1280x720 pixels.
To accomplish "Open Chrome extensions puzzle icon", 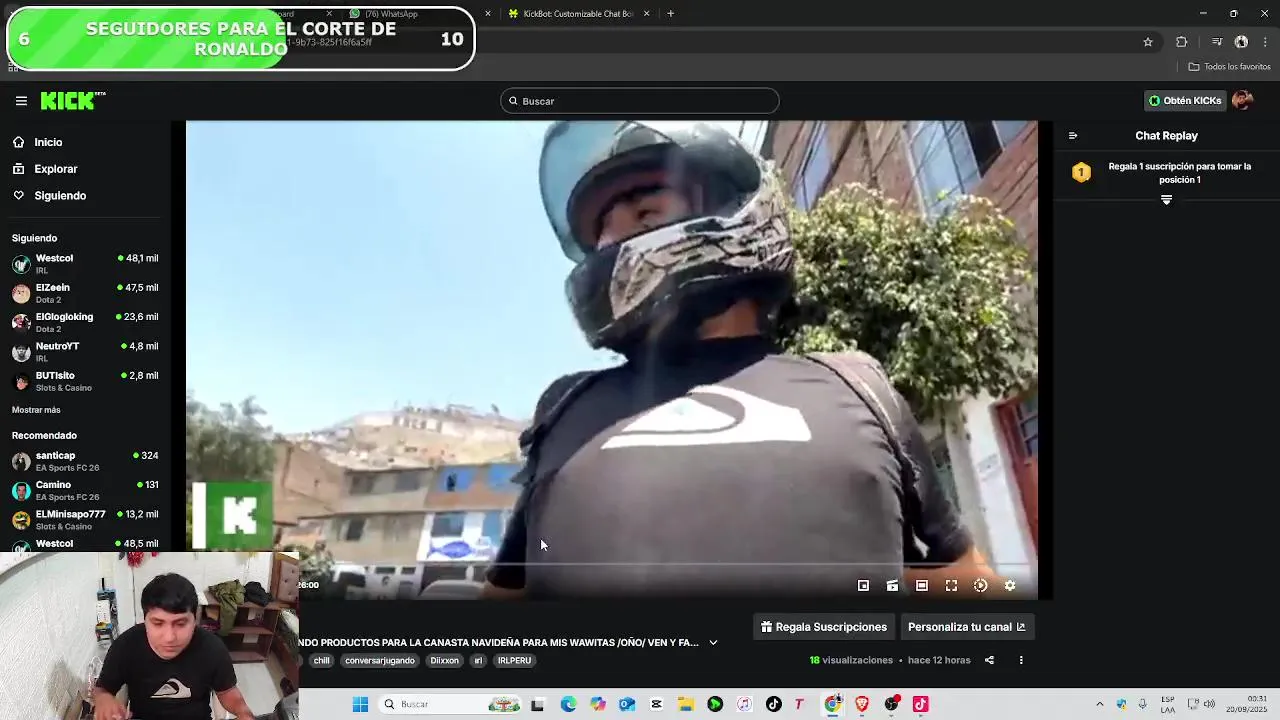I will coord(1182,42).
